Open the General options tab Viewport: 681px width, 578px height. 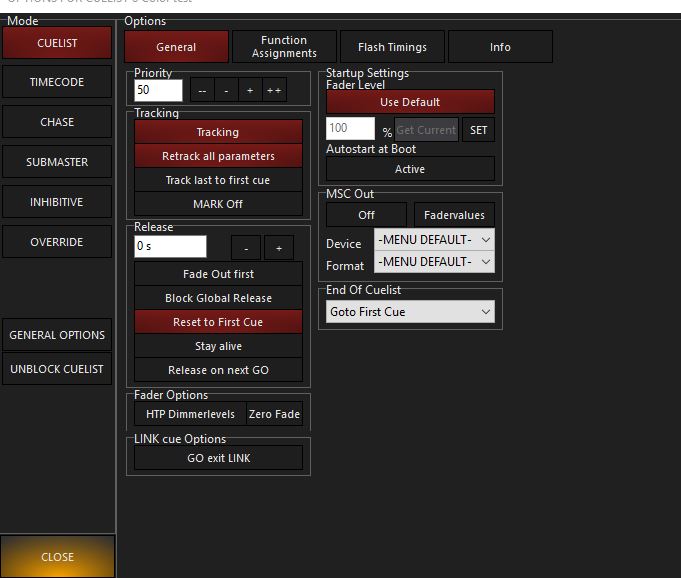(176, 47)
